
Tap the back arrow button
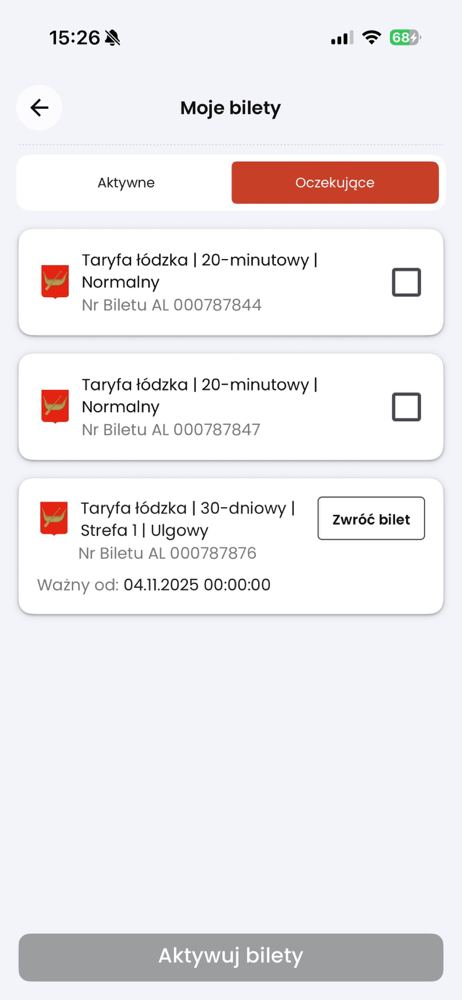pyautogui.click(x=40, y=108)
